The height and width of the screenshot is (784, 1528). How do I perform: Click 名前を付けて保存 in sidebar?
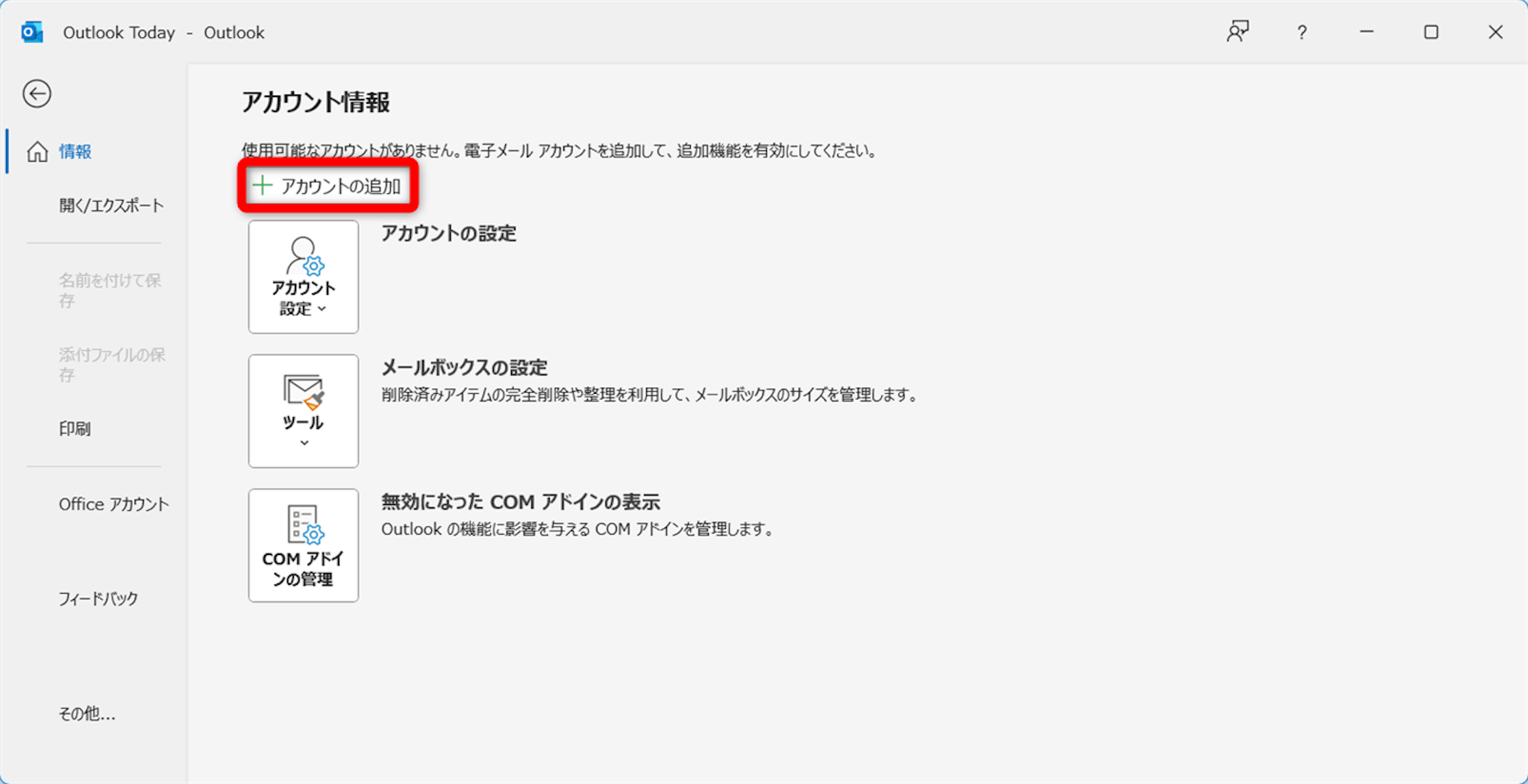[110, 290]
